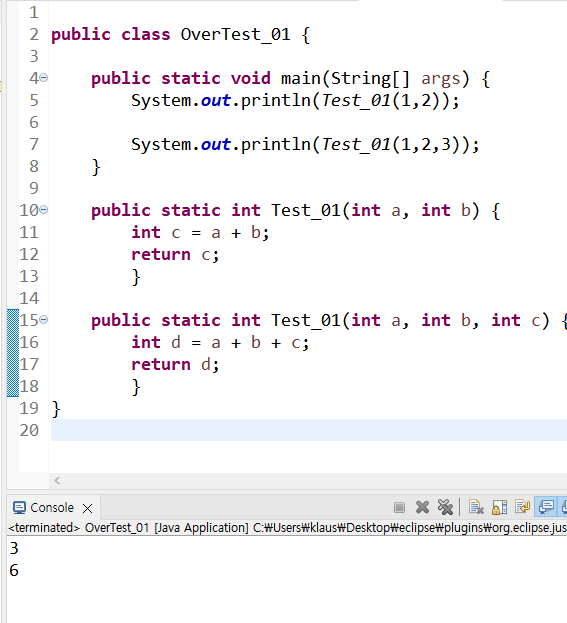Click line number 7 in gutter
This screenshot has height=623, width=567.
[x=34, y=144]
